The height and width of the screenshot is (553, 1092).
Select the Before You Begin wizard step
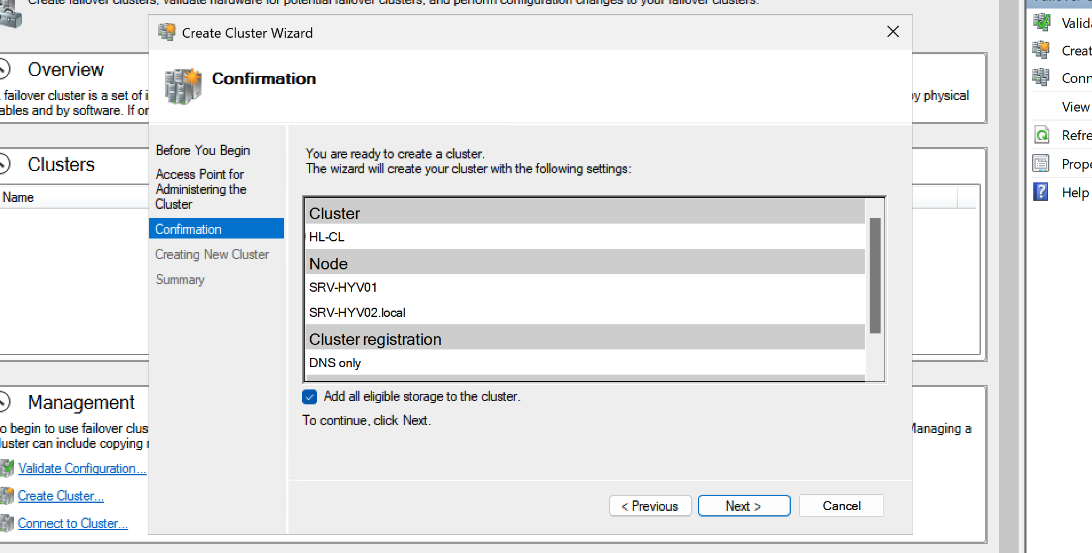coord(203,150)
